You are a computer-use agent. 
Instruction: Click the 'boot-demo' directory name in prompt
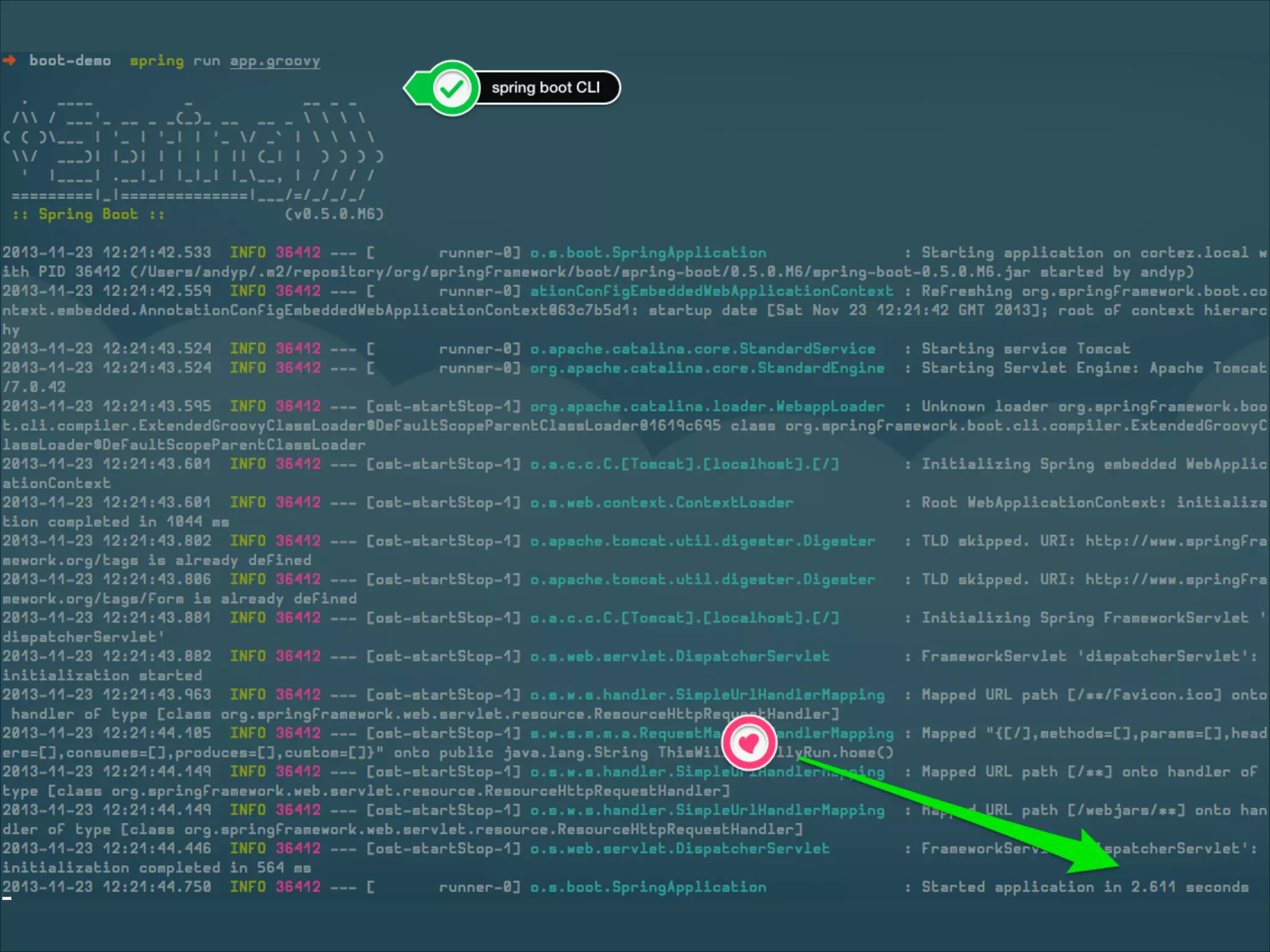pyautogui.click(x=70, y=61)
